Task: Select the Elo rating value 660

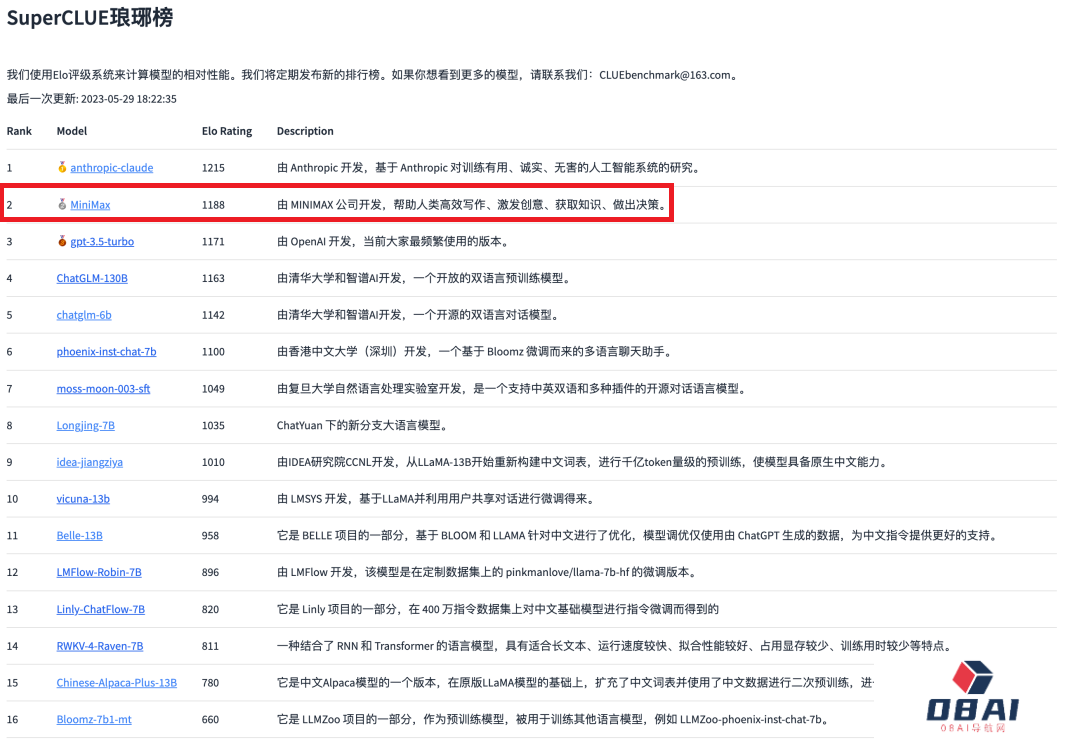Action: click(x=210, y=720)
